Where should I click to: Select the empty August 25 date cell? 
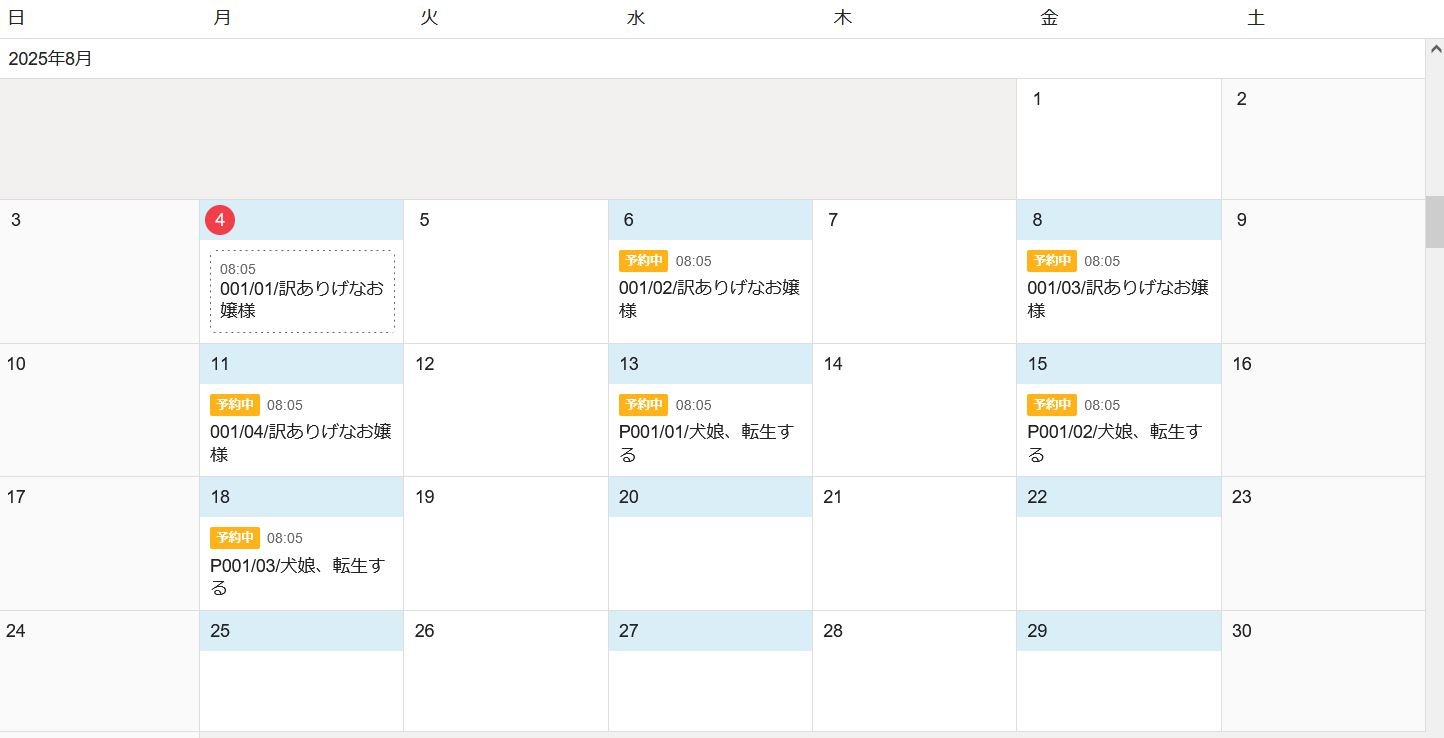[x=301, y=690]
